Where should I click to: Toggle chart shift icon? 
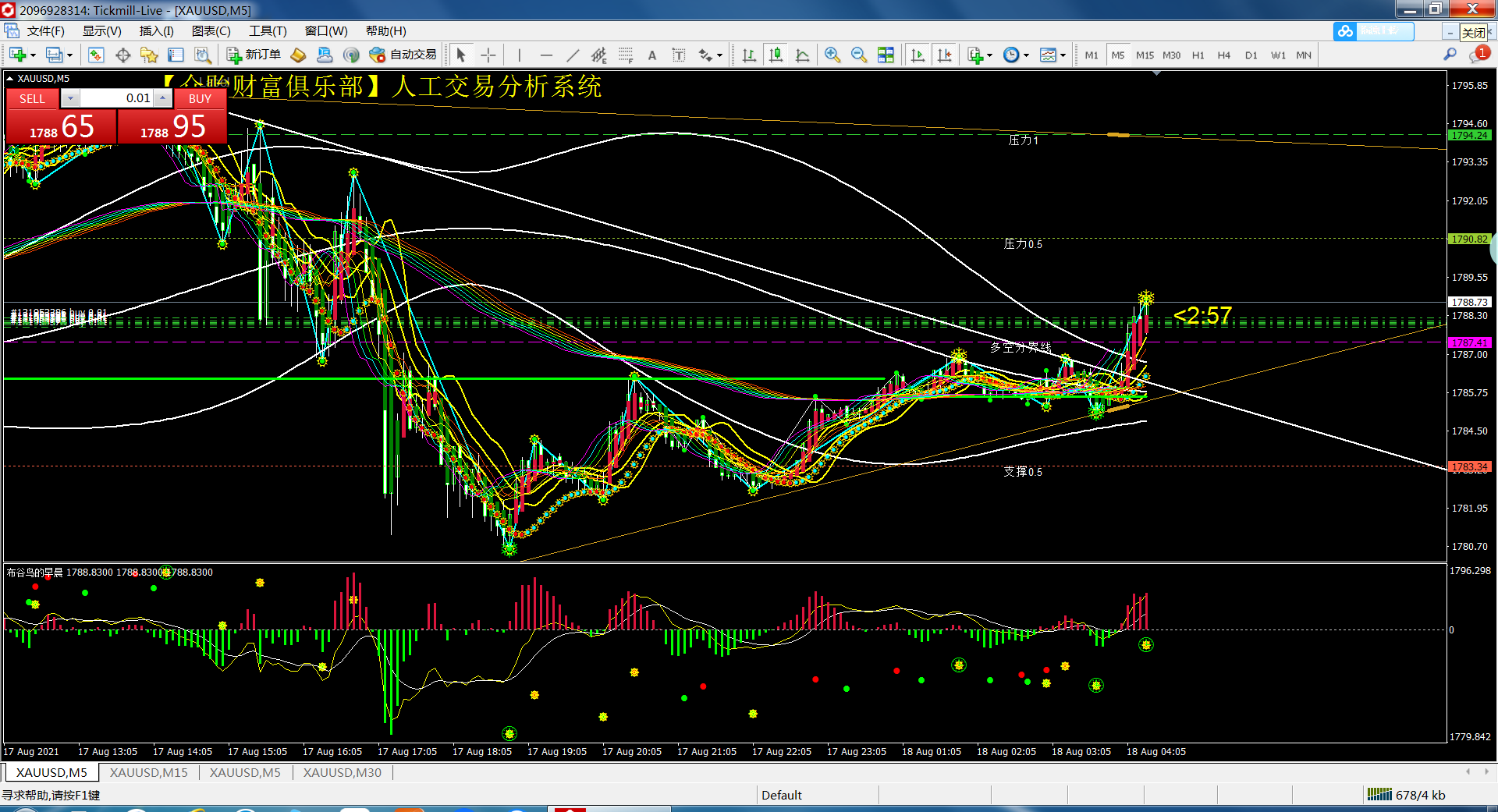point(944,55)
